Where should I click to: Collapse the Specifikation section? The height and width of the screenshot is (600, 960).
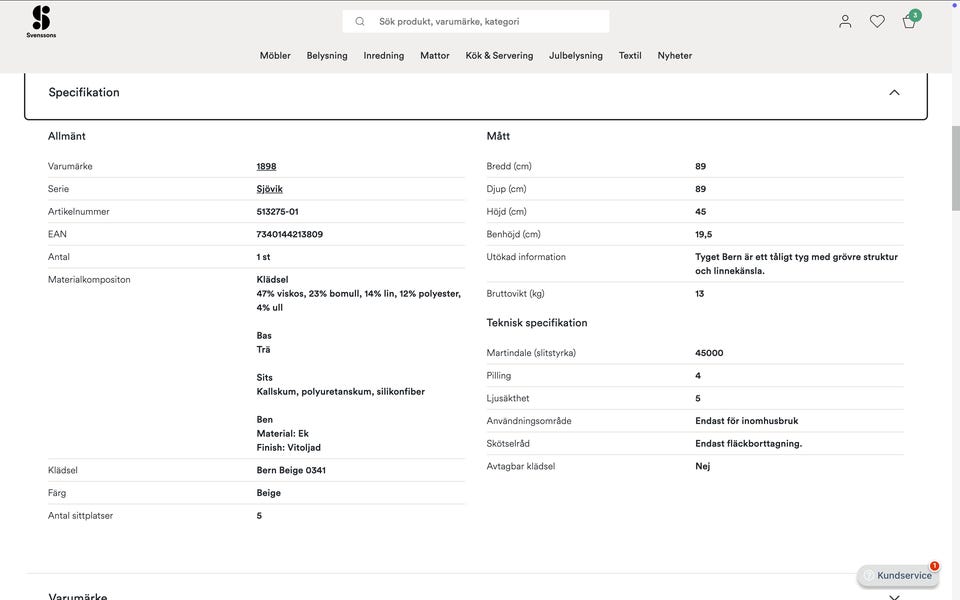point(894,92)
